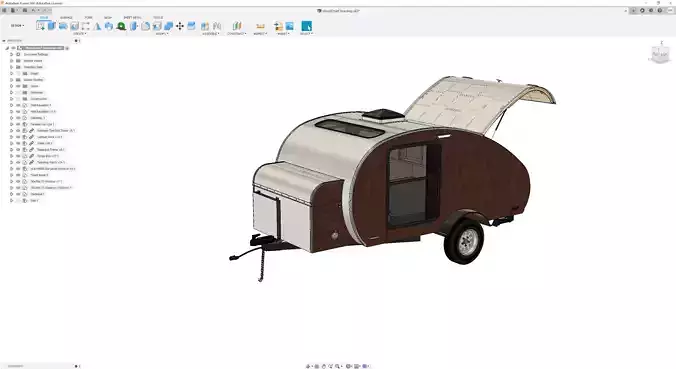Toggle visibility of Sketches folder
Image resolution: width=676 pixels, height=369 pixels.
[x=19, y=92]
